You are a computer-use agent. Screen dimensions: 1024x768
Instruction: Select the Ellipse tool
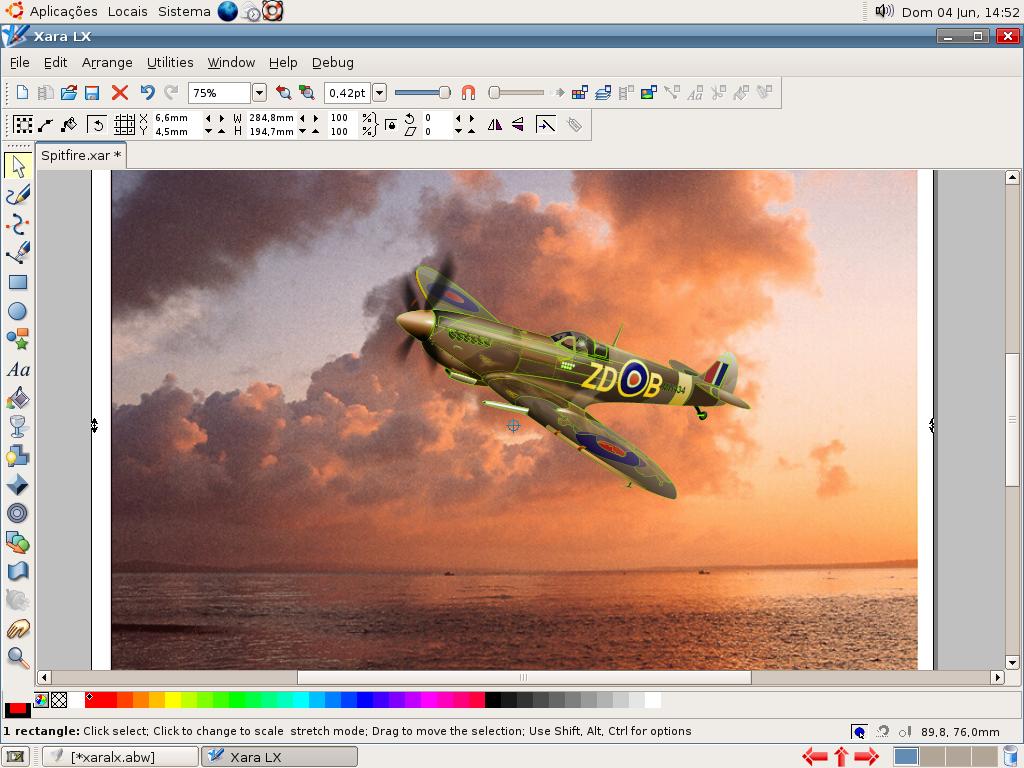tap(18, 311)
